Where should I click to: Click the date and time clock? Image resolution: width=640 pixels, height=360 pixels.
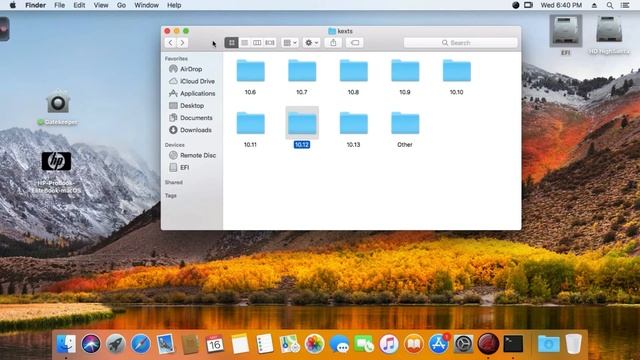(561, 5)
